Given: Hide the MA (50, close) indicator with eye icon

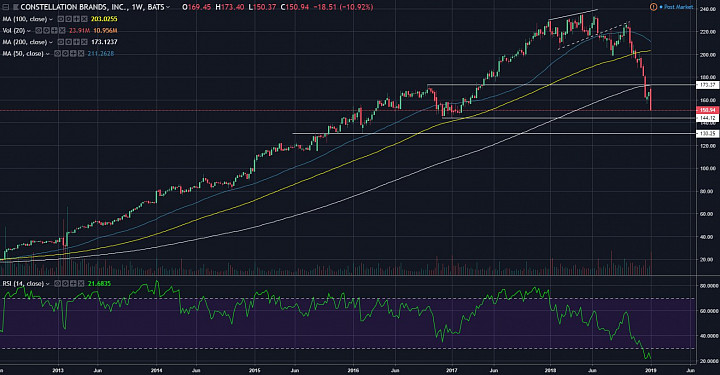Looking at the screenshot, I should (x=57, y=53).
